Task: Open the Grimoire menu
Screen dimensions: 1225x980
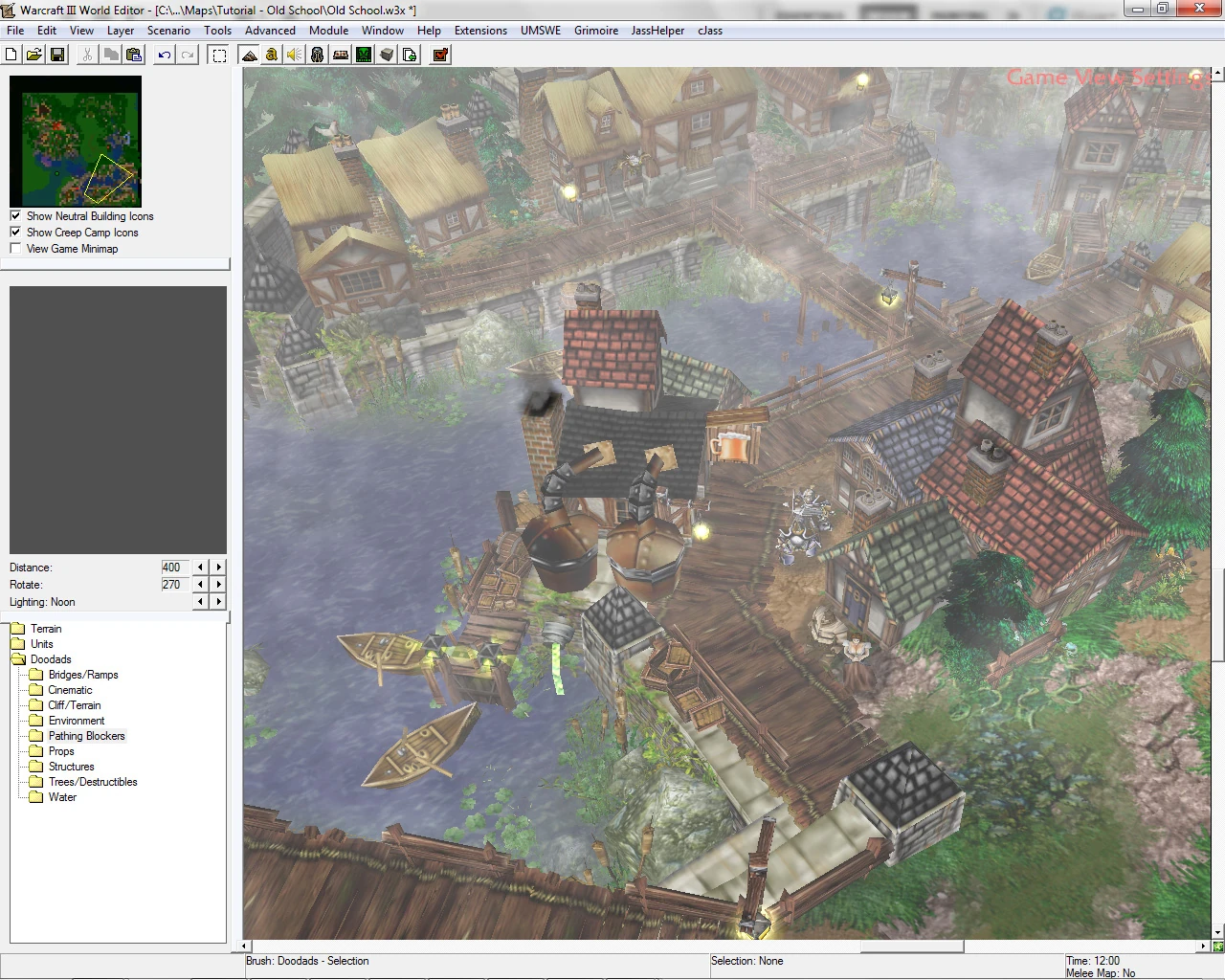Action: point(596,31)
